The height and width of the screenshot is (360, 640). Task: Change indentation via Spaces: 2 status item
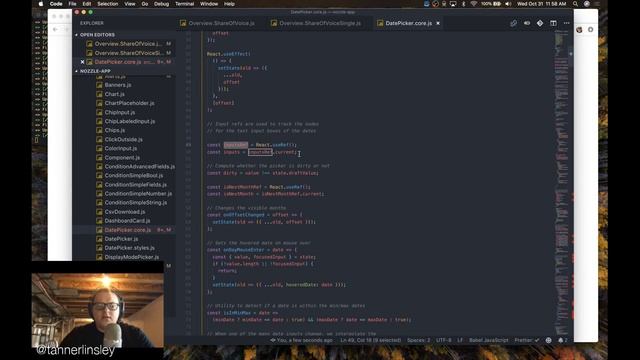click(418, 340)
